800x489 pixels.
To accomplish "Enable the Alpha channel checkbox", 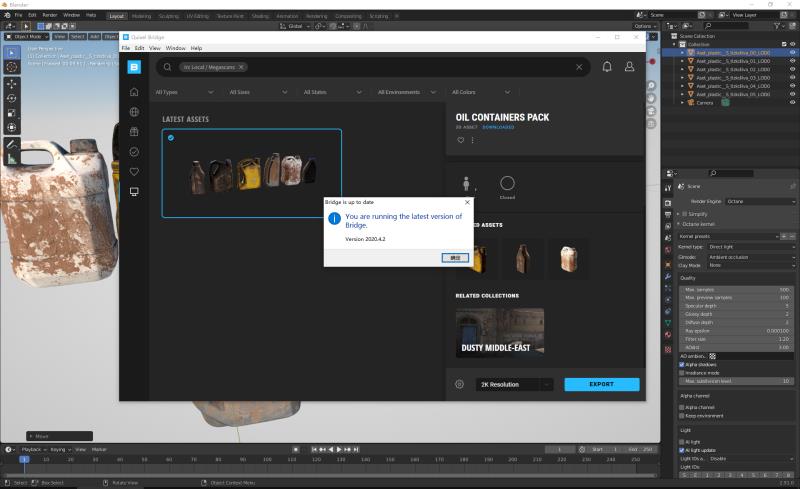I will tap(682, 407).
